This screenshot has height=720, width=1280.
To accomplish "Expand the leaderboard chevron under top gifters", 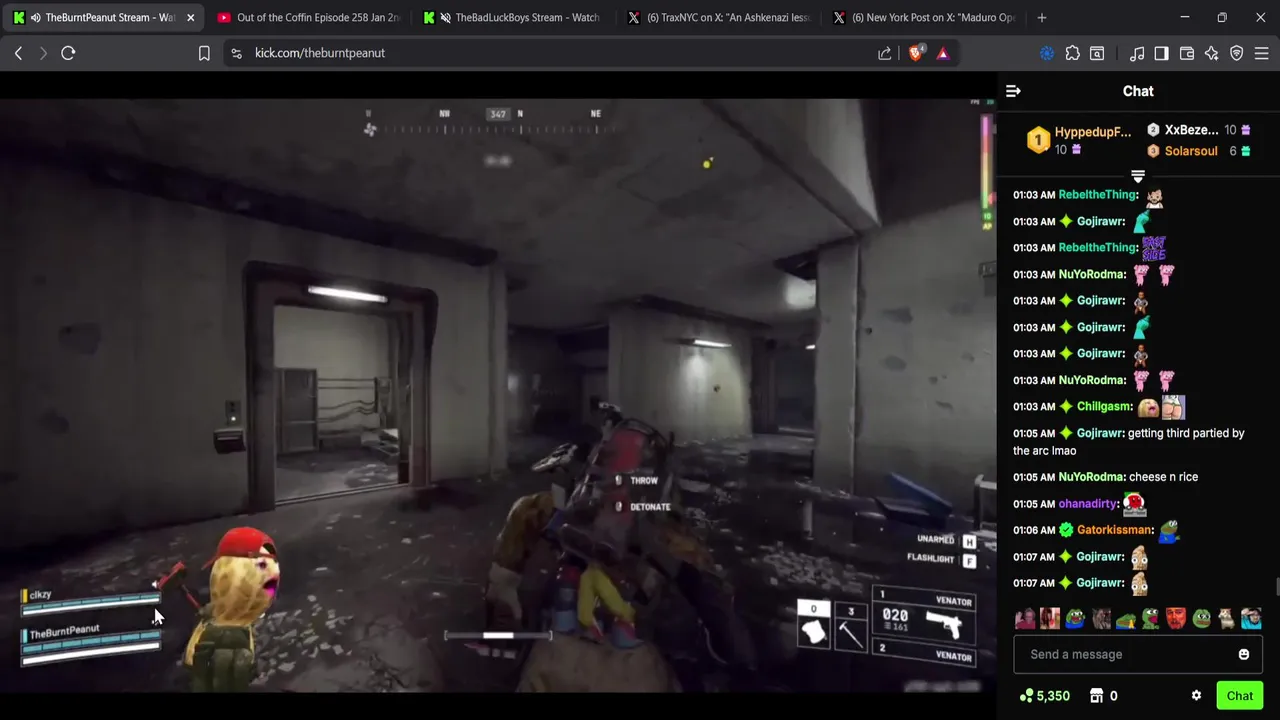I will [x=1138, y=177].
